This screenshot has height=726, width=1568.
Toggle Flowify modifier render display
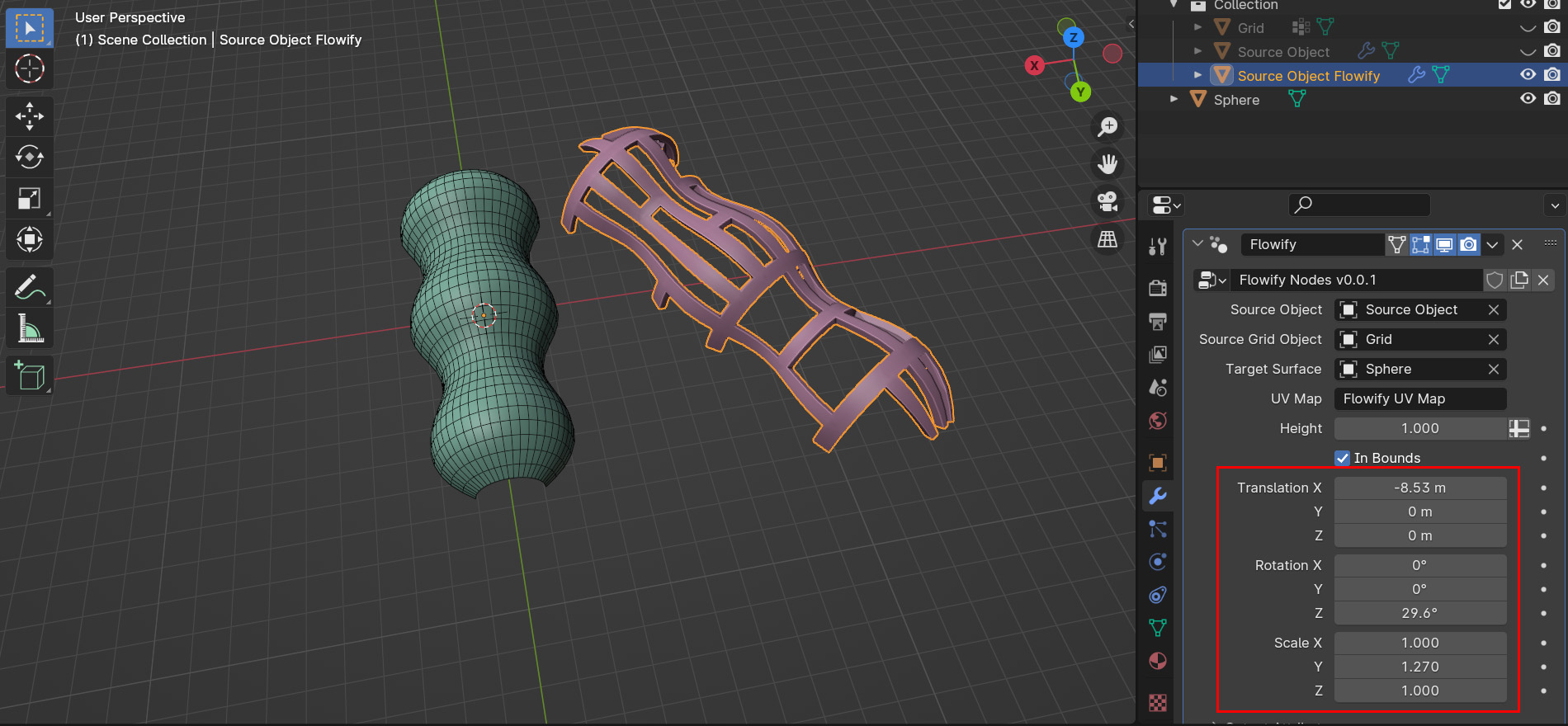tap(1468, 244)
